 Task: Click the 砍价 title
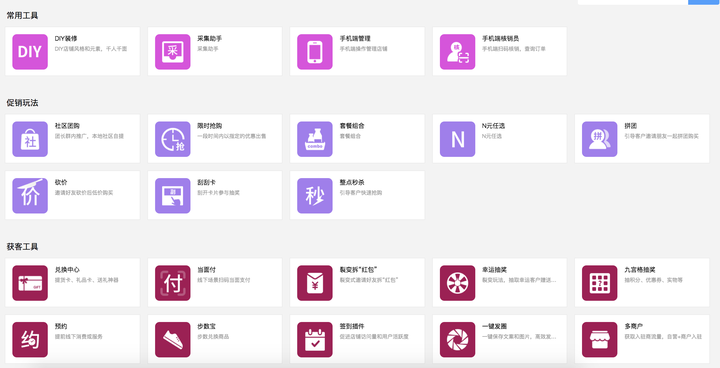[61, 182]
